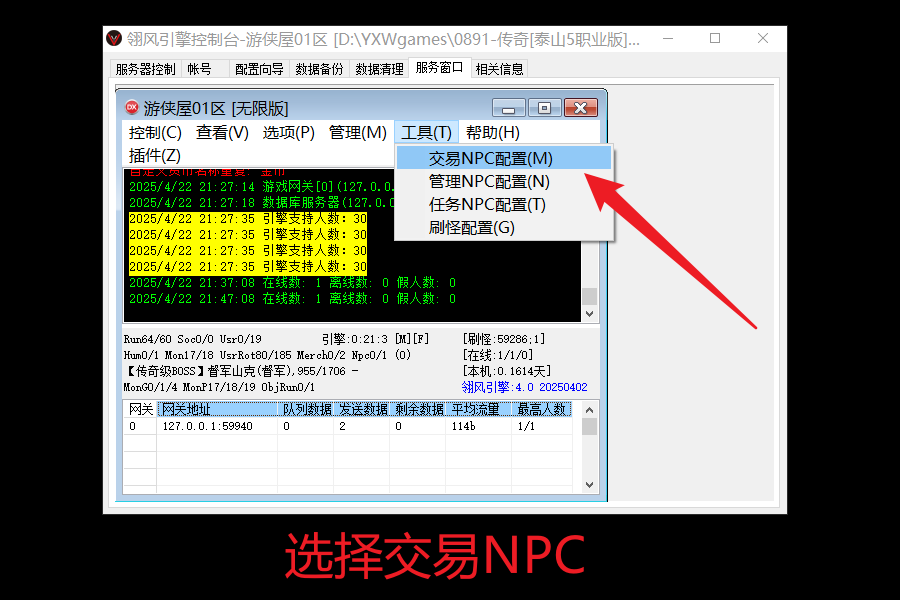Open the 数据备份 tab
The width and height of the screenshot is (900, 600).
pos(319,69)
